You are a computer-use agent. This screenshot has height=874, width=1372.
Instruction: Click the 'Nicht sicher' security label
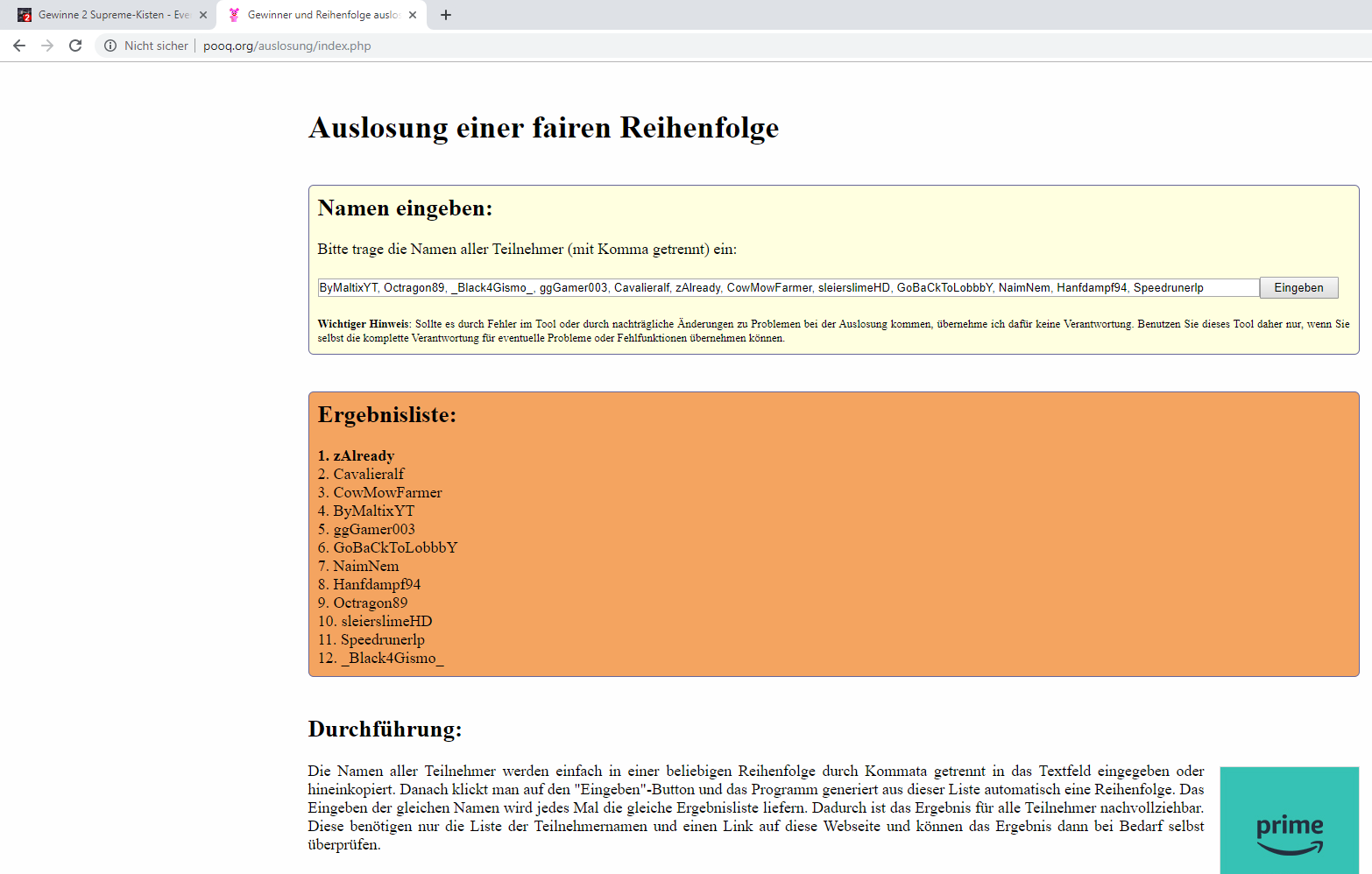tap(156, 46)
